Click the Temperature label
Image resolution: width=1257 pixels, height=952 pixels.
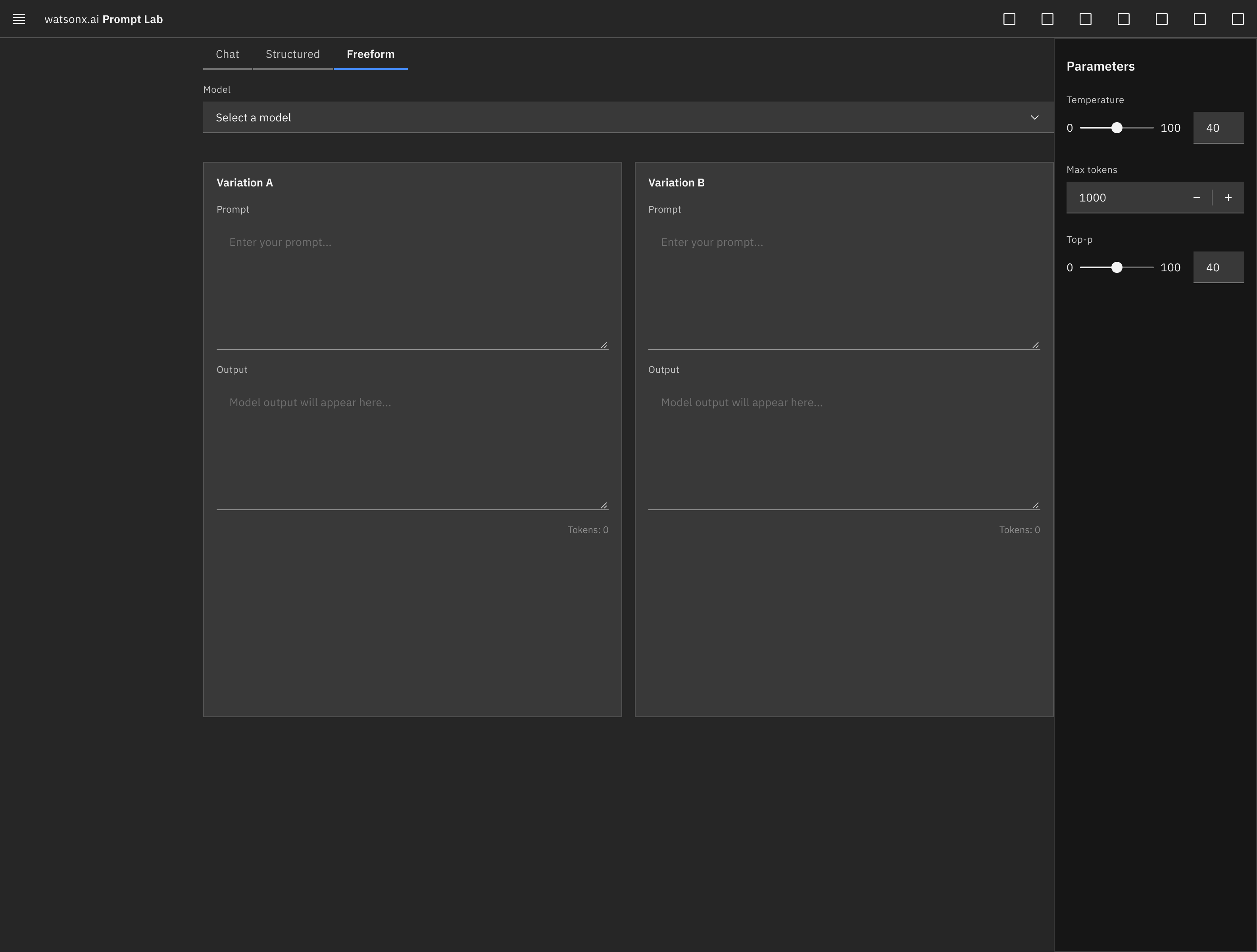point(1095,100)
